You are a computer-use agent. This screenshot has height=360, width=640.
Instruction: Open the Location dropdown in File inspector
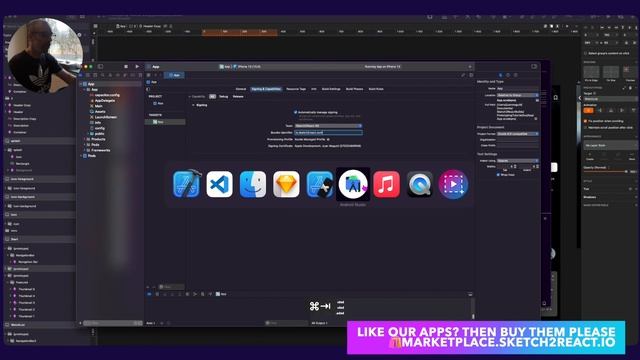[518, 95]
